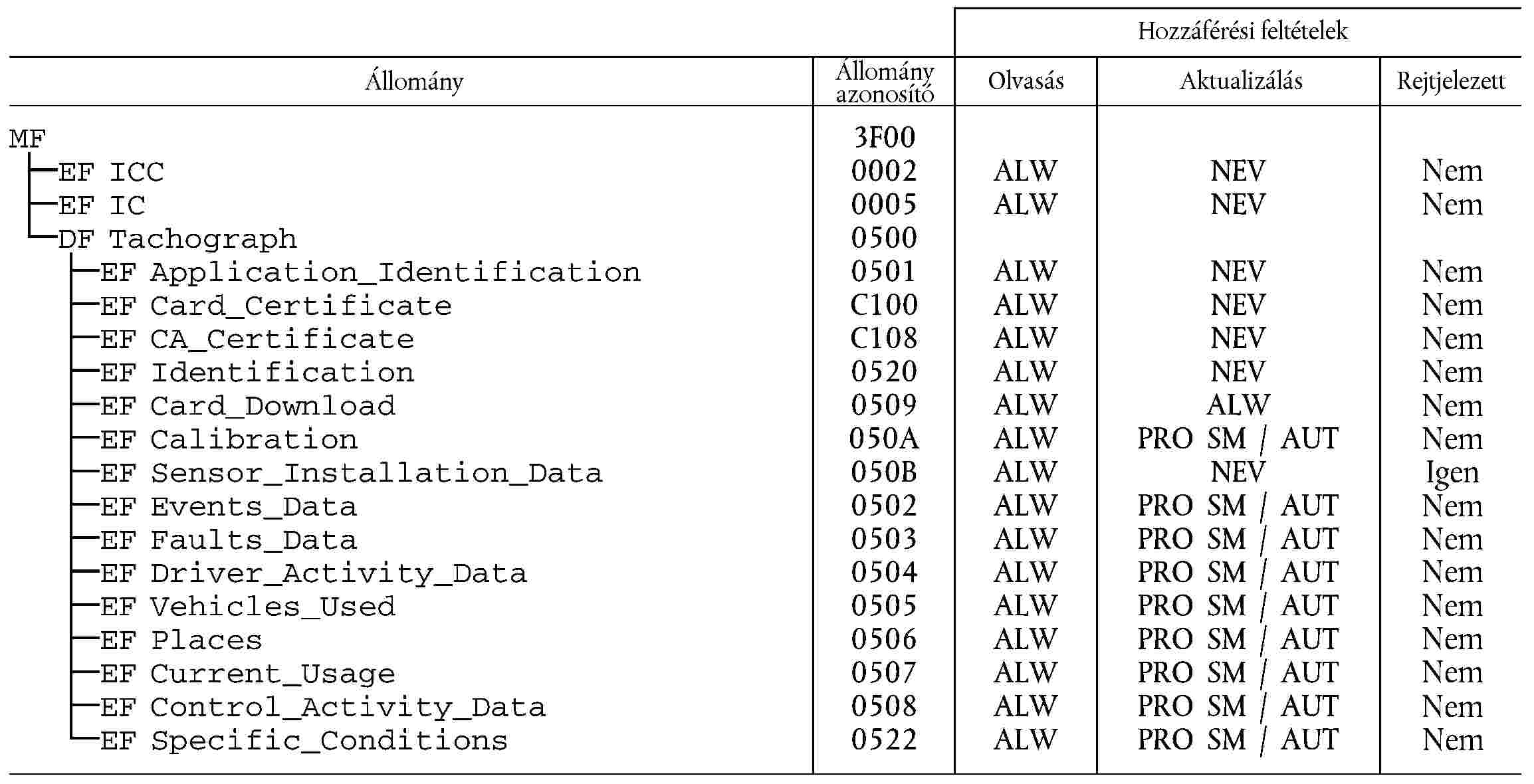The image size is (1534, 784).
Task: Click the Olvasás column header
Action: click(x=1026, y=81)
